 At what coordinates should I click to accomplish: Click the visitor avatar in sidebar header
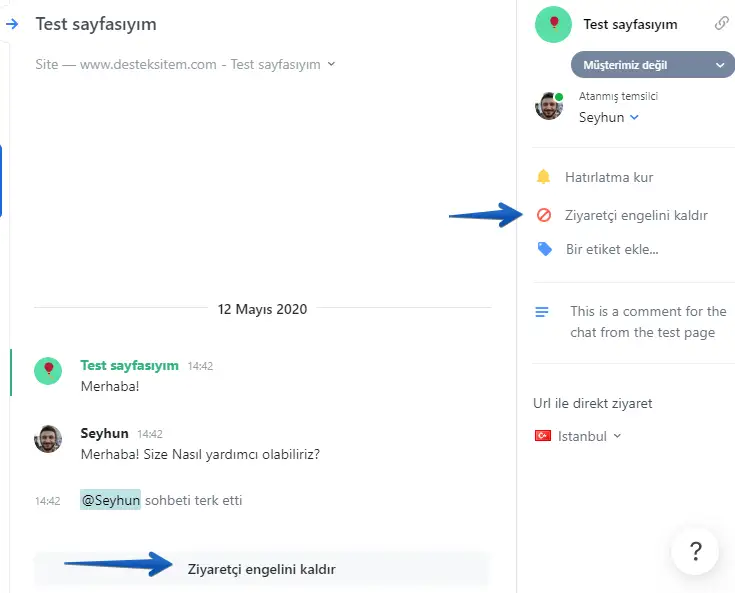[553, 24]
